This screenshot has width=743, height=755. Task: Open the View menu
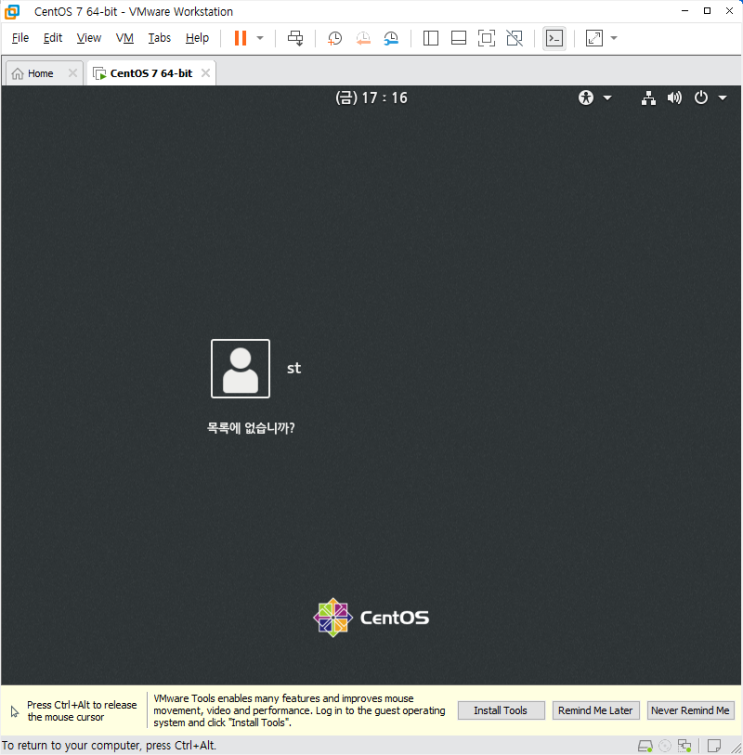pos(89,38)
